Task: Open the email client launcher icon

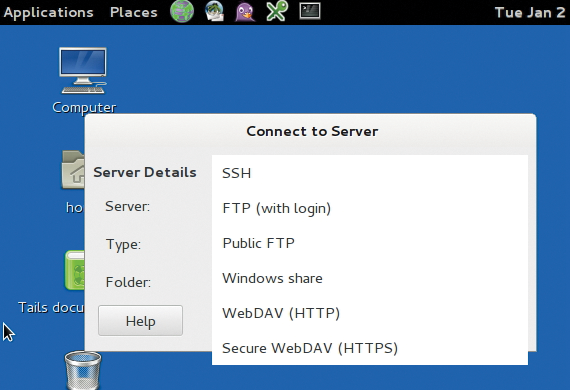Action: click(x=214, y=12)
